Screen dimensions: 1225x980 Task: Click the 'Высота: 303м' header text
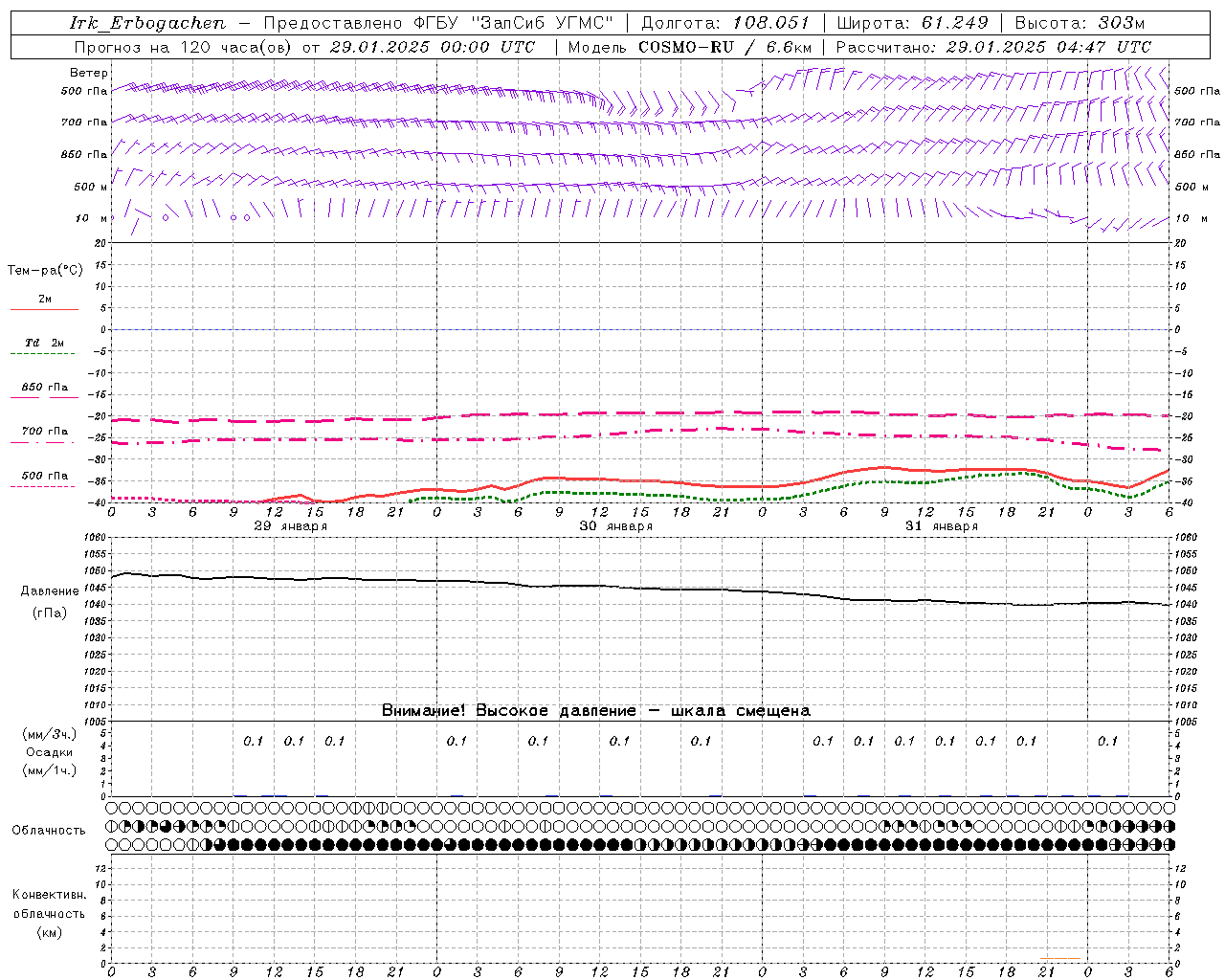1079,23
